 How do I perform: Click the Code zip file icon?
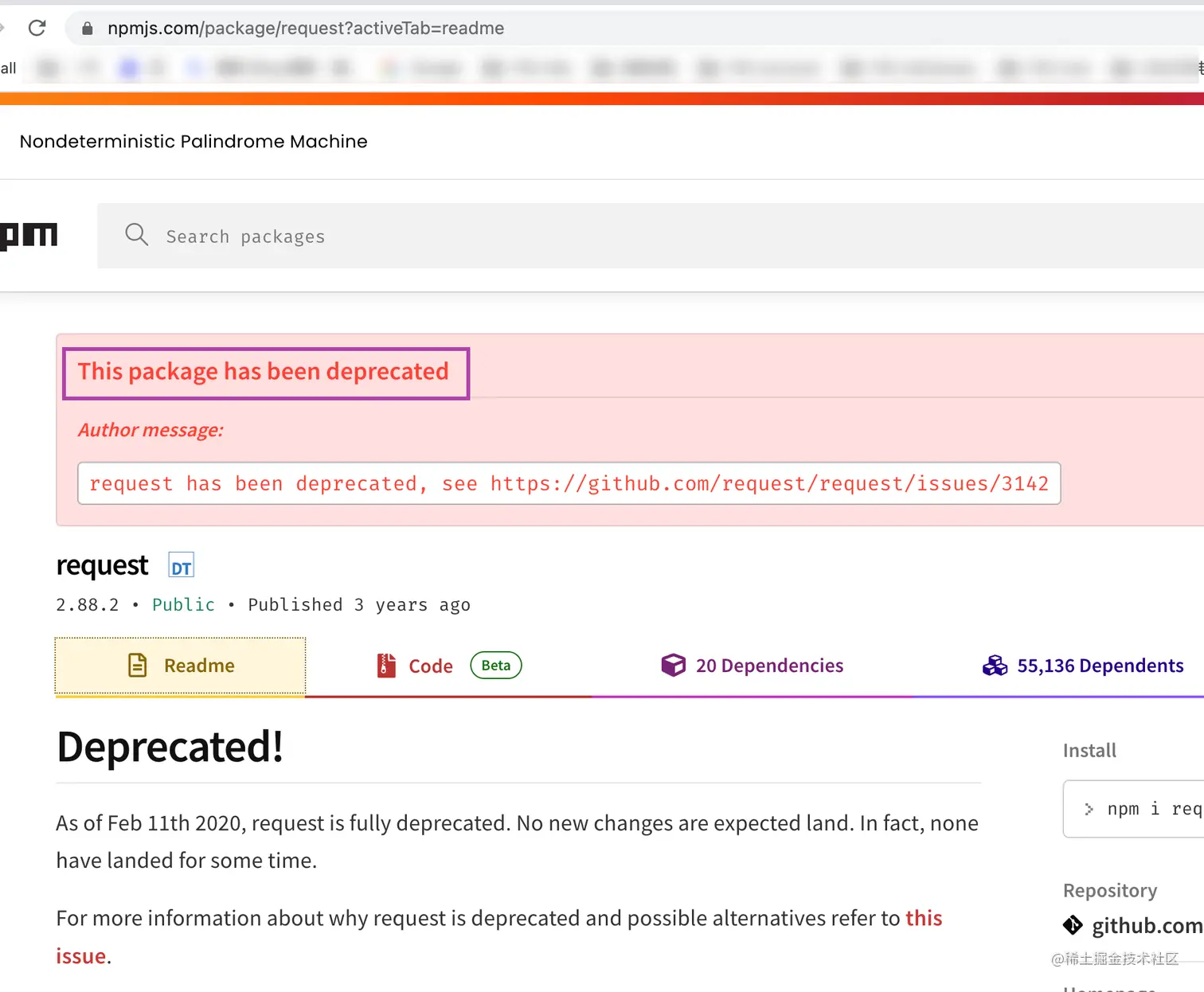click(386, 666)
